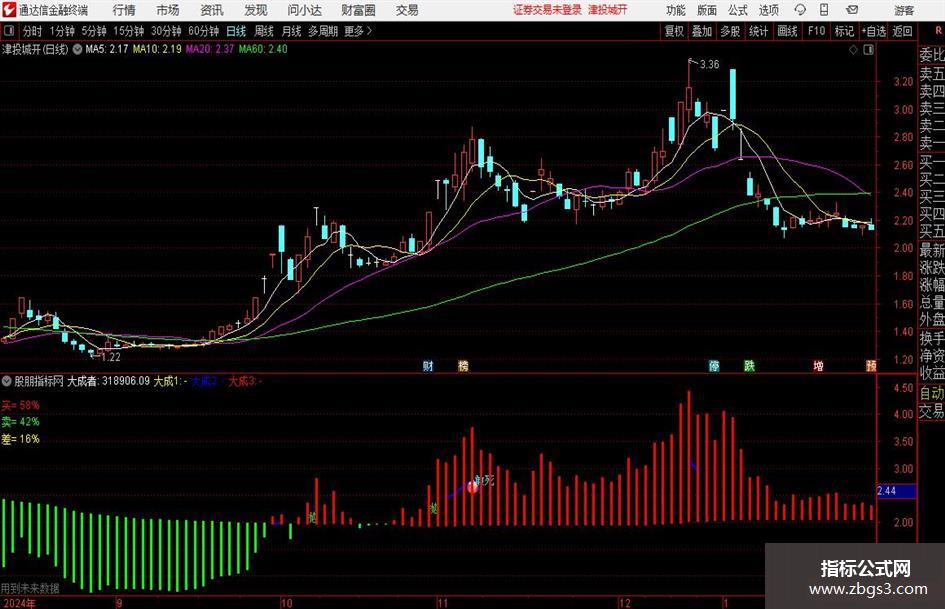The image size is (945, 609).
Task: Click the 1.22 low price label
Action: pos(111,357)
